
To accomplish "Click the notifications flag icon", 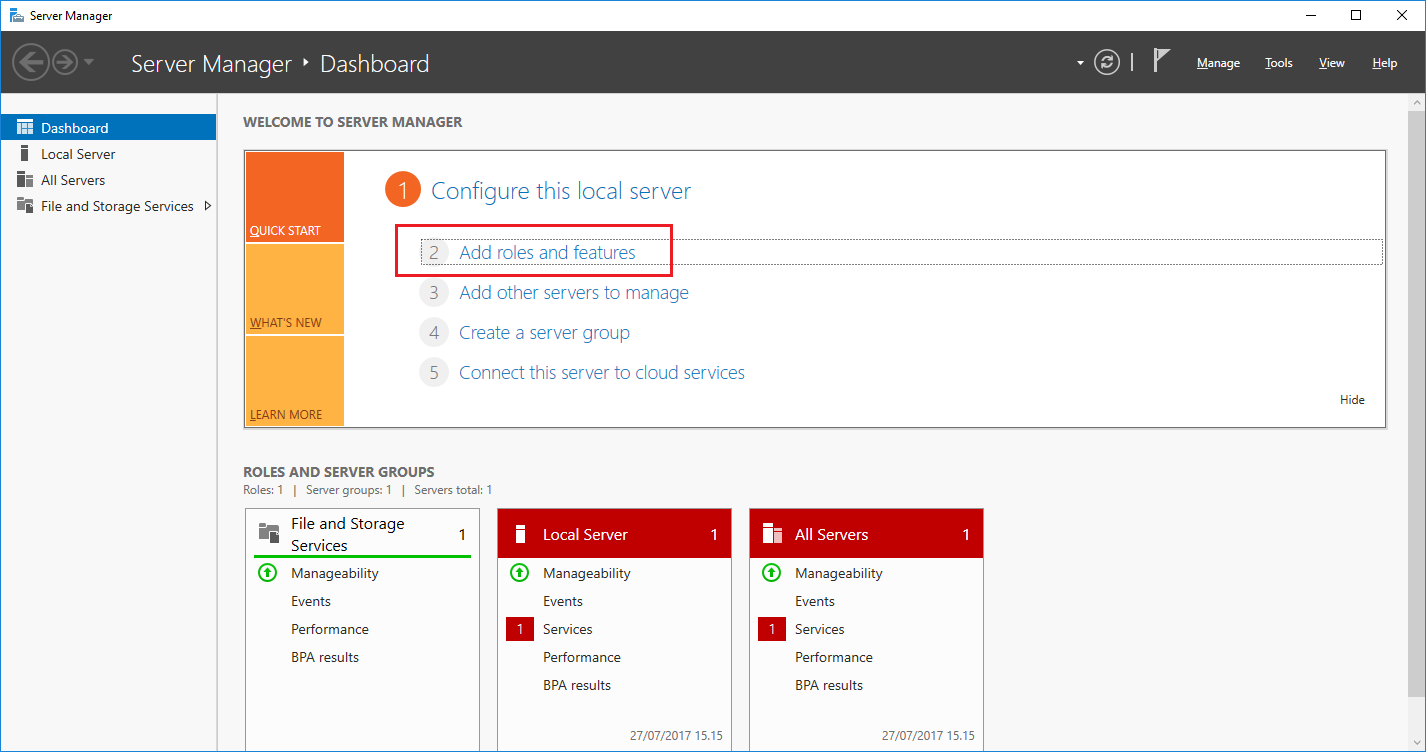I will [x=1160, y=61].
